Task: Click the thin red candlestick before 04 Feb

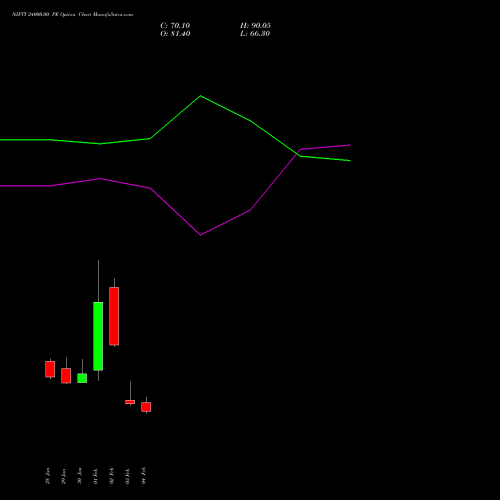Action: (x=130, y=402)
